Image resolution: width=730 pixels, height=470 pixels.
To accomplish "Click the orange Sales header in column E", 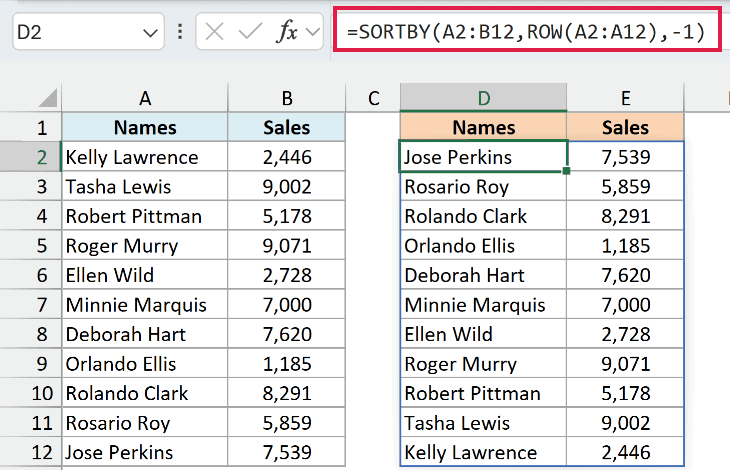I will (625, 128).
